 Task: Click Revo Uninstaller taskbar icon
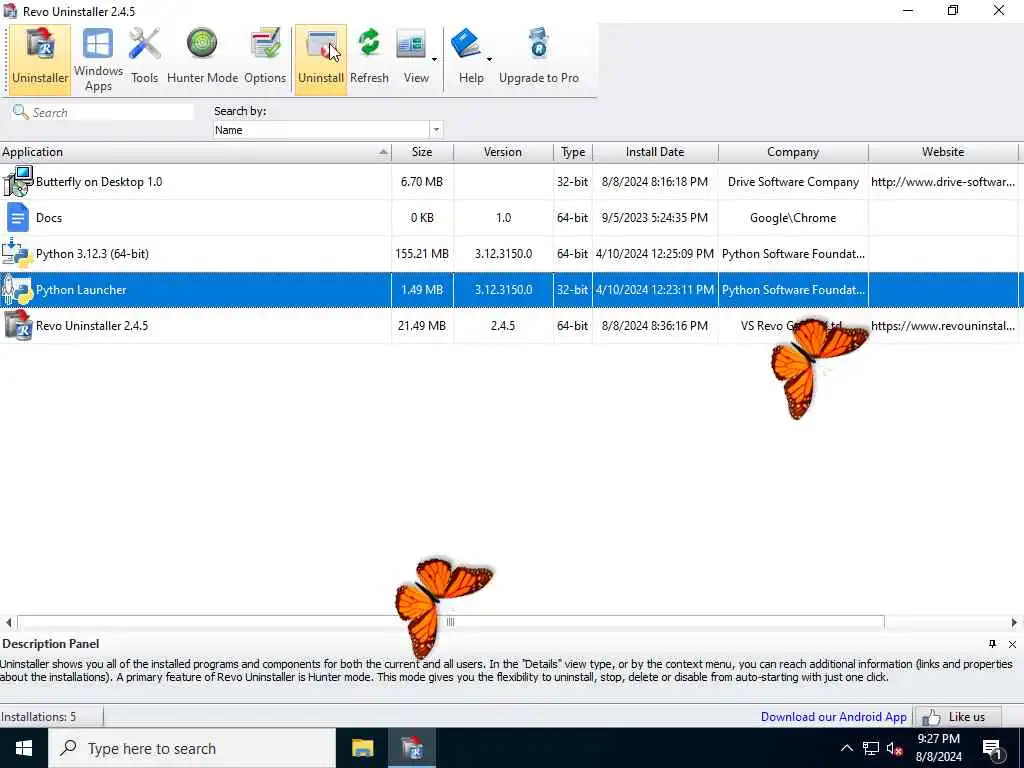pyautogui.click(x=412, y=748)
